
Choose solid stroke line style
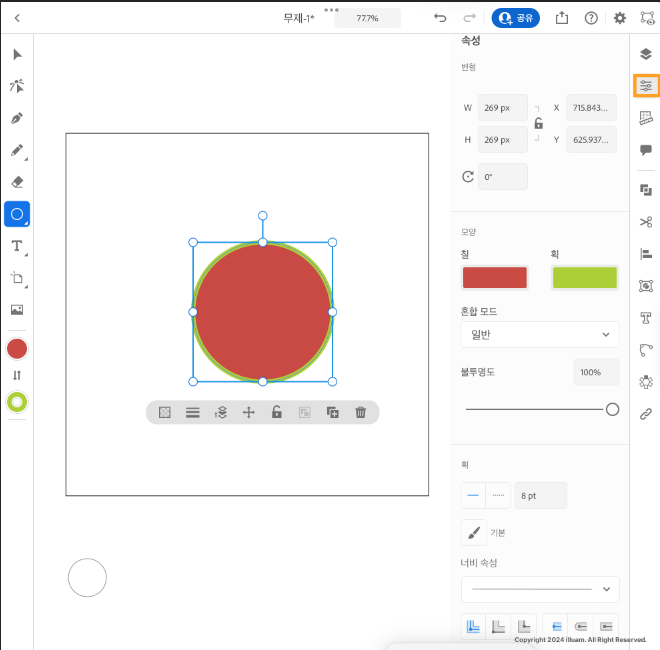pos(473,495)
